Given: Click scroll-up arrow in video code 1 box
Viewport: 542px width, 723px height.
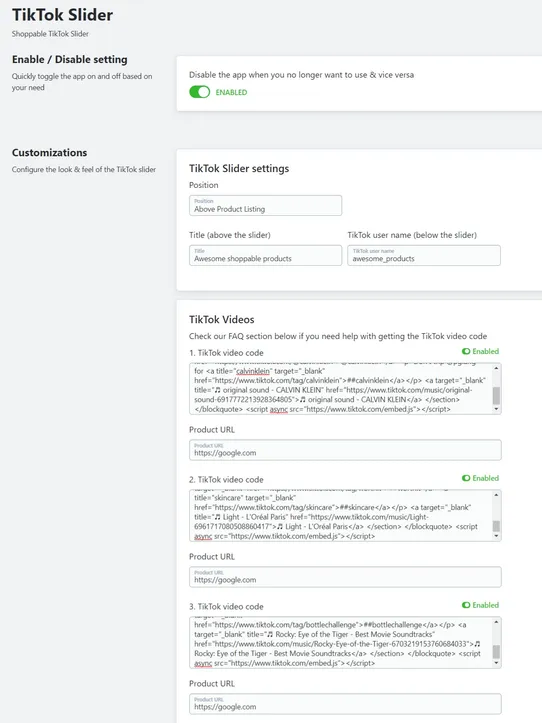Looking at the screenshot, I should [496, 368].
